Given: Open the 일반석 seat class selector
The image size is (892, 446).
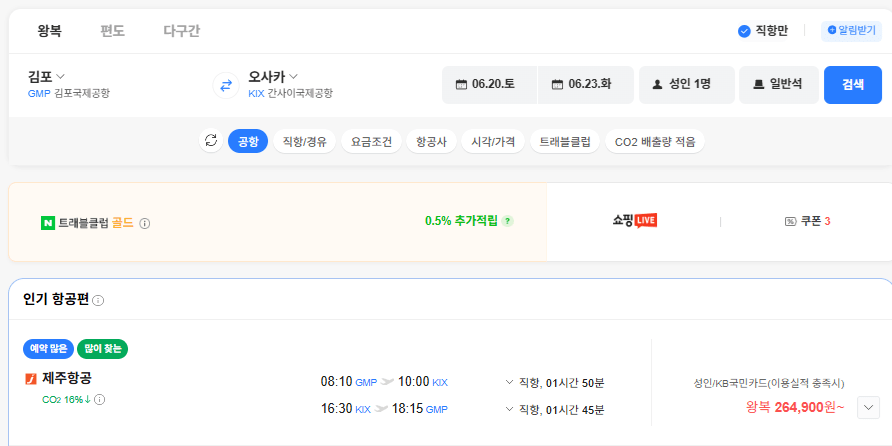Looking at the screenshot, I should click(779, 85).
